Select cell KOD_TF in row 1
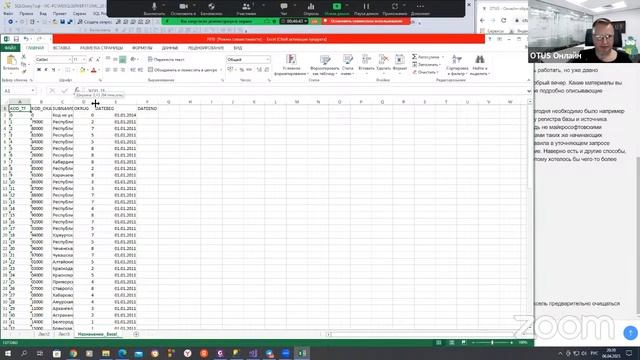Viewport: 640px width, 360px height. click(20, 109)
